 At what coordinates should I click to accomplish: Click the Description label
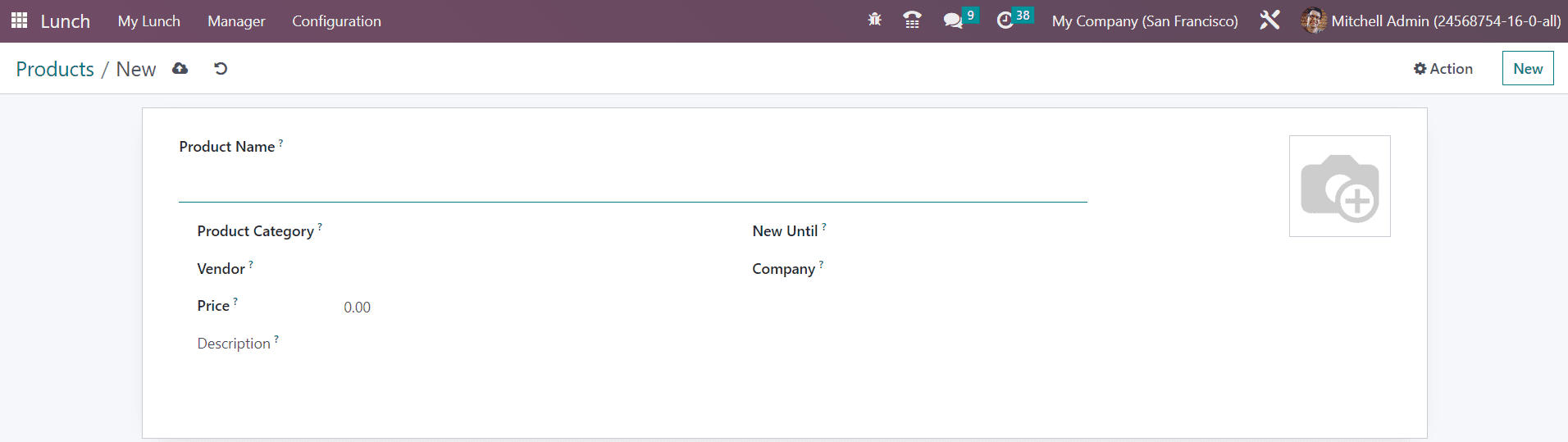[x=234, y=344]
